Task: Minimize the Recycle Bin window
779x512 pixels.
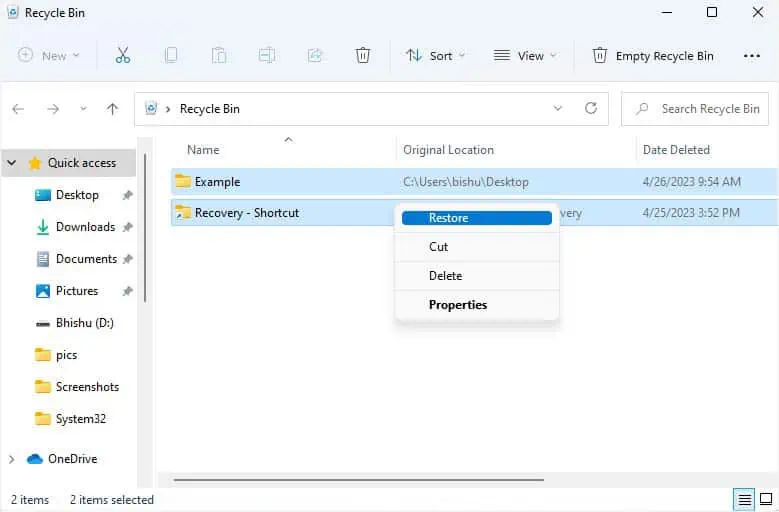Action: coord(667,12)
